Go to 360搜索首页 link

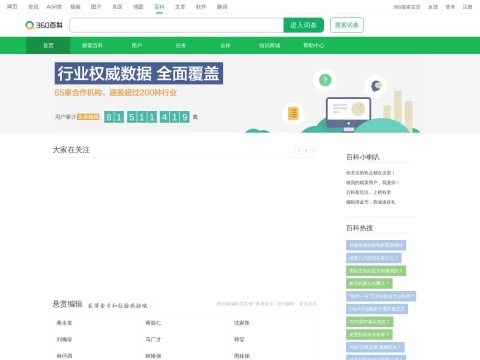click(407, 7)
